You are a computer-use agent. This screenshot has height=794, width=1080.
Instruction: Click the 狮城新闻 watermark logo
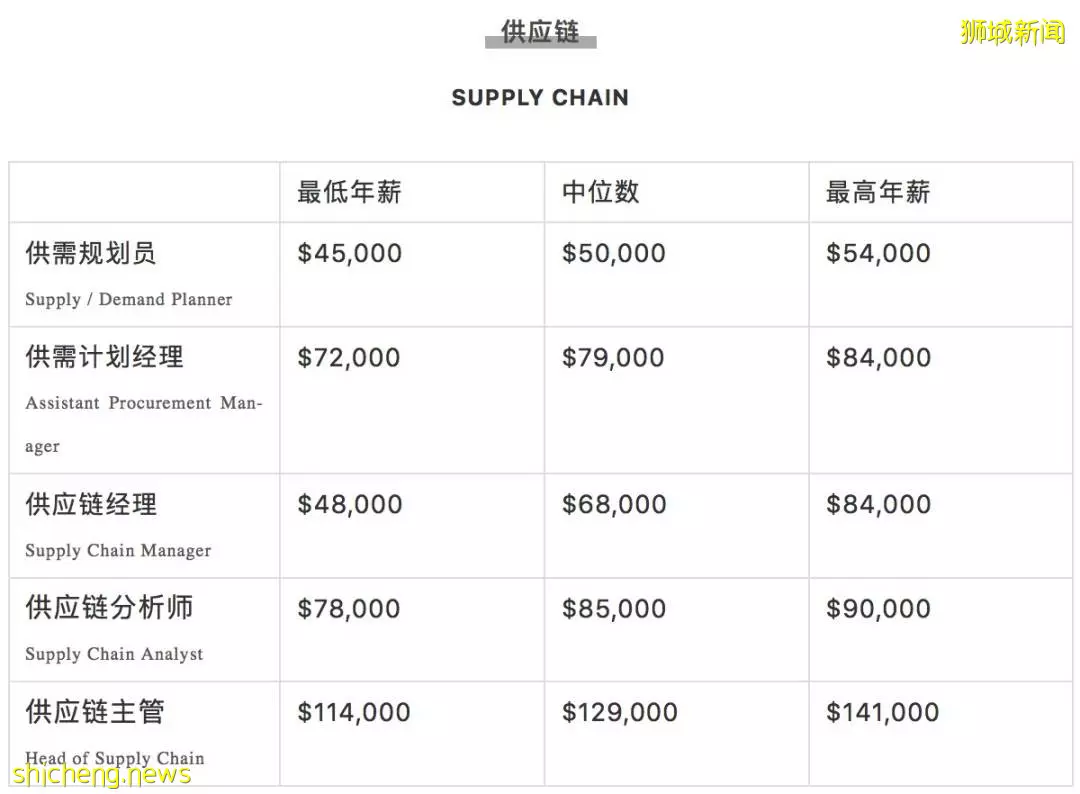click(x=1012, y=32)
